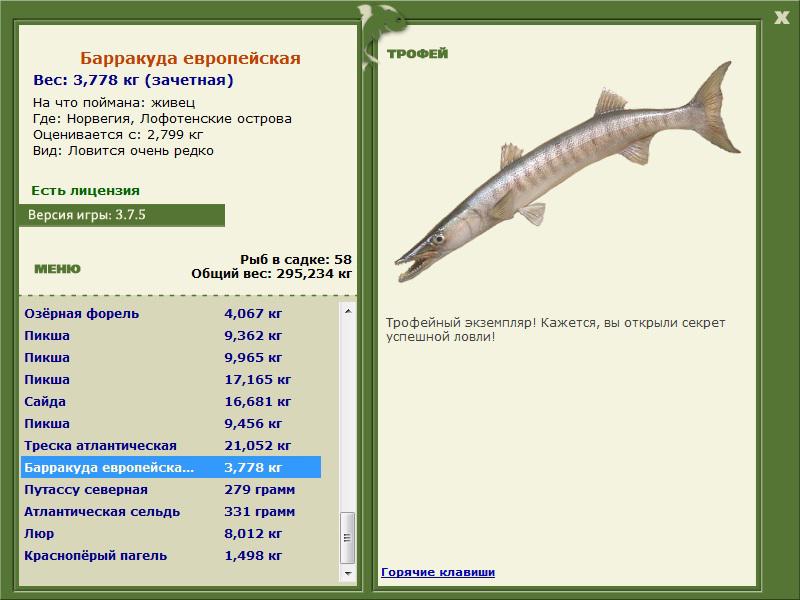Select the Путассу северная 279 грамм row

click(171, 489)
